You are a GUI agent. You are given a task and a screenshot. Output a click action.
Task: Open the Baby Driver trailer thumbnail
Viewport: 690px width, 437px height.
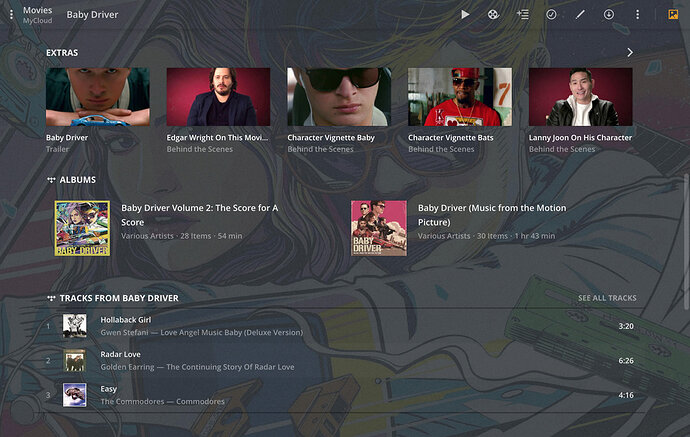point(98,97)
